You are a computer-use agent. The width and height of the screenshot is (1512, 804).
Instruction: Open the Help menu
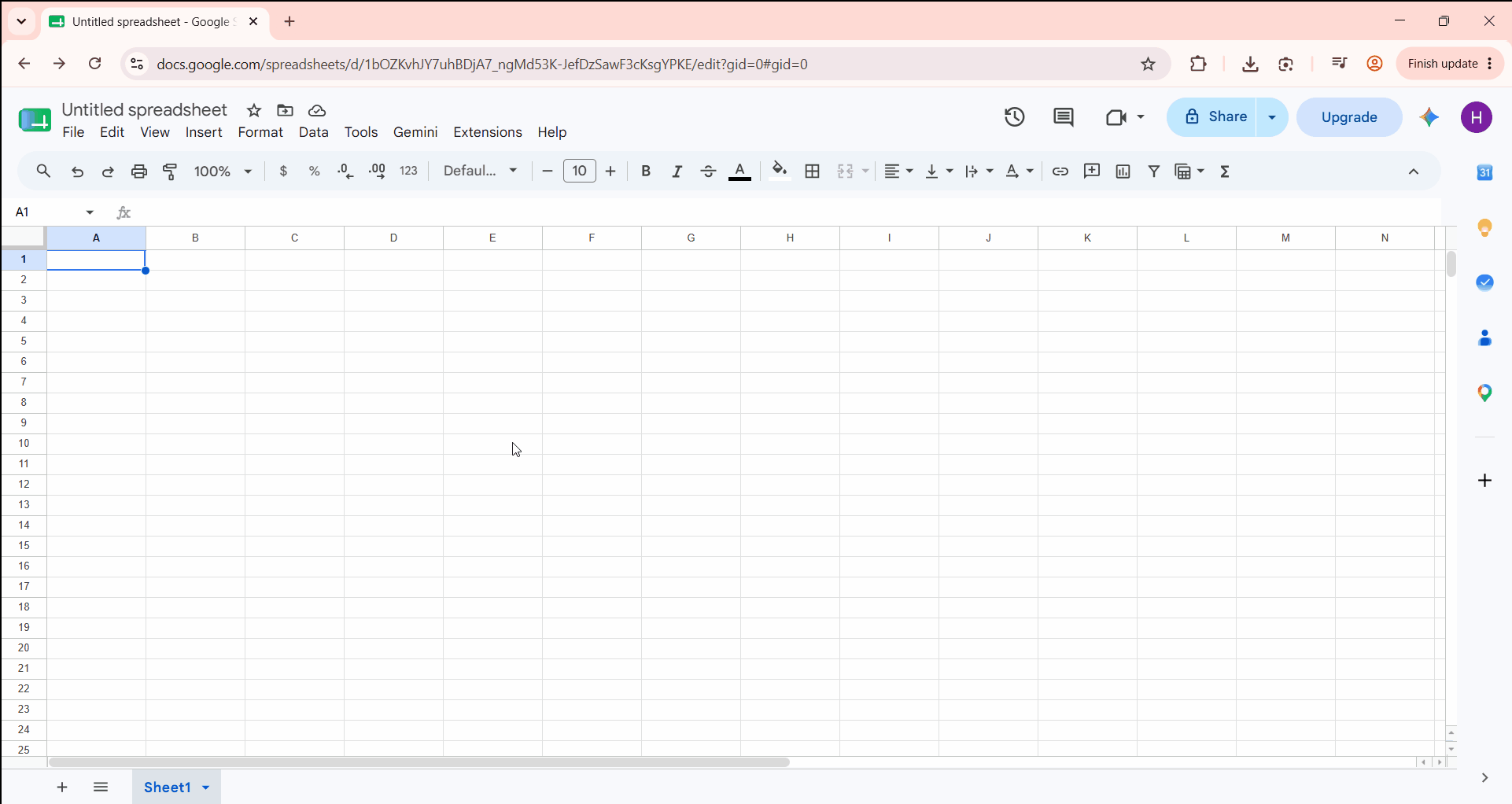552,132
